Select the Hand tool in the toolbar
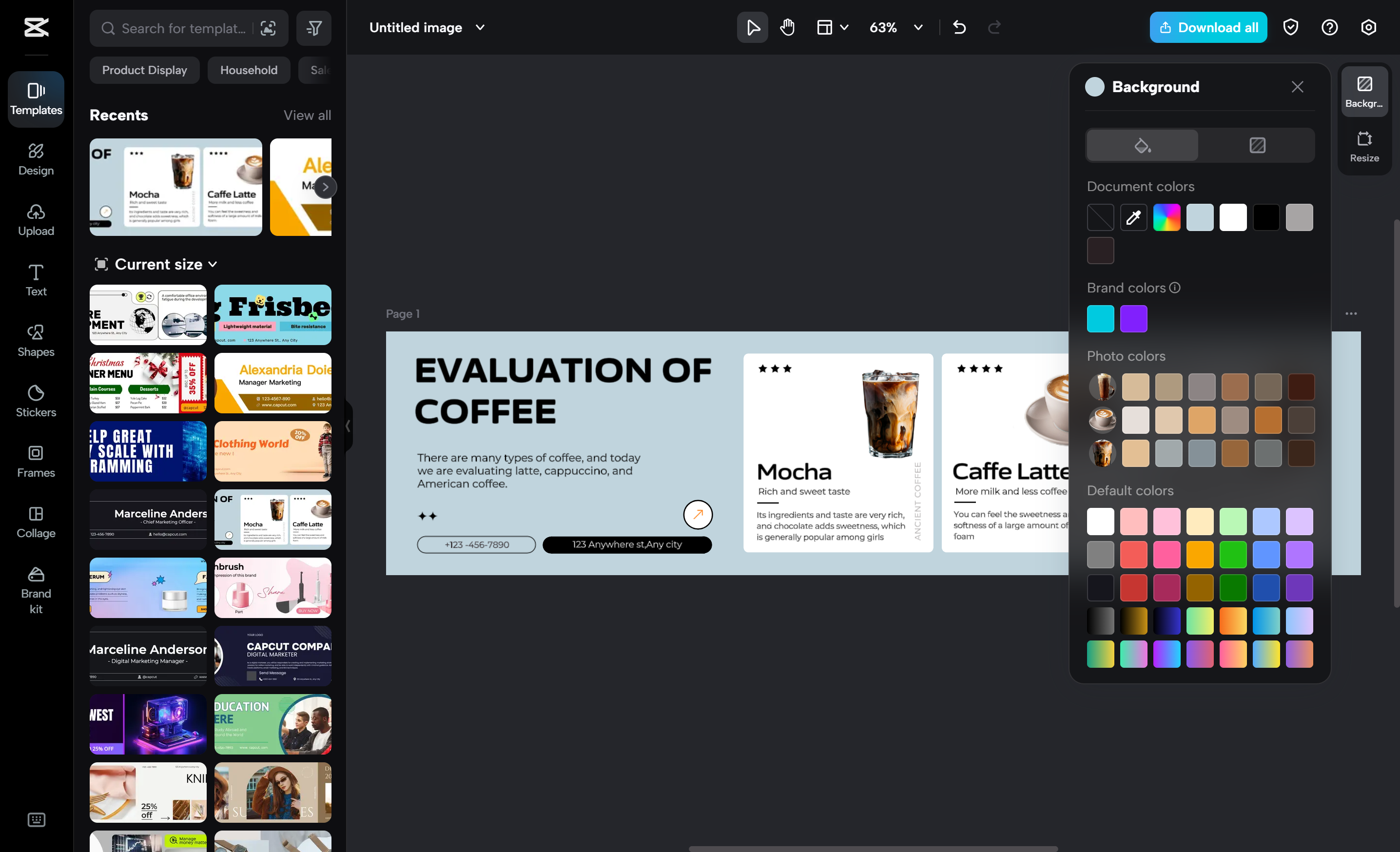Viewport: 1400px width, 852px height. click(x=787, y=27)
